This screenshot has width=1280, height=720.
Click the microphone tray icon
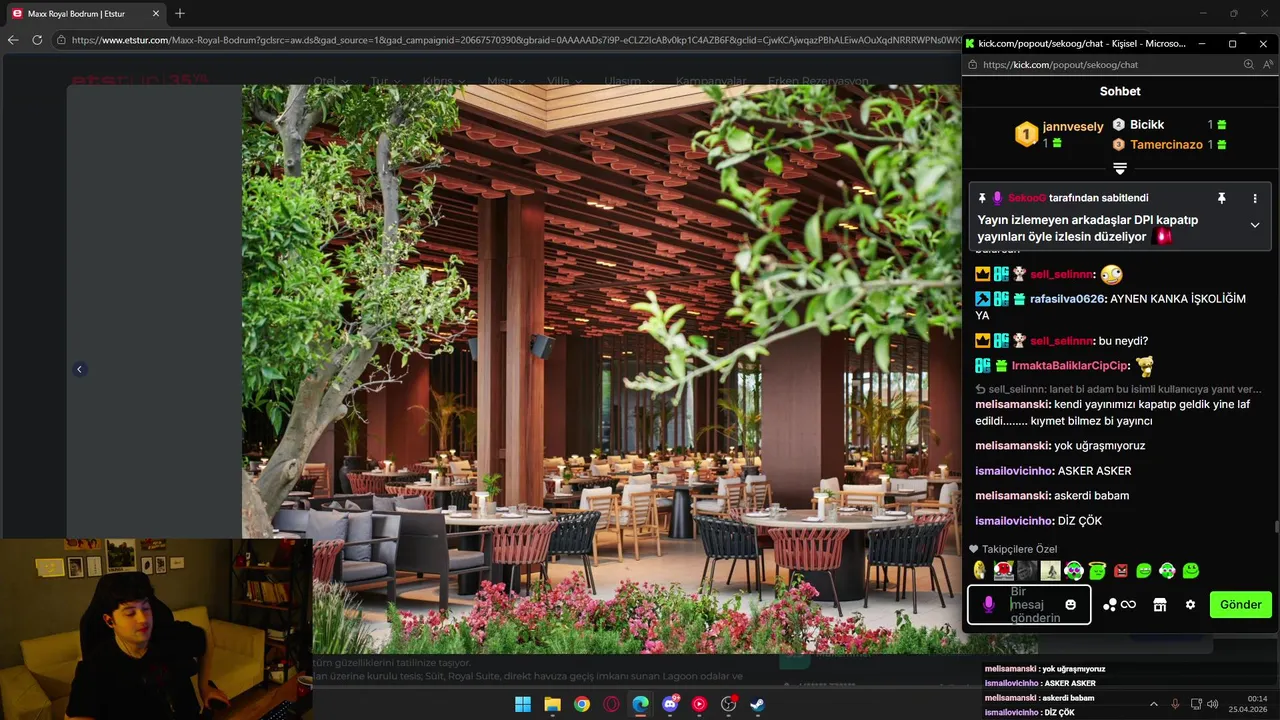click(1175, 704)
